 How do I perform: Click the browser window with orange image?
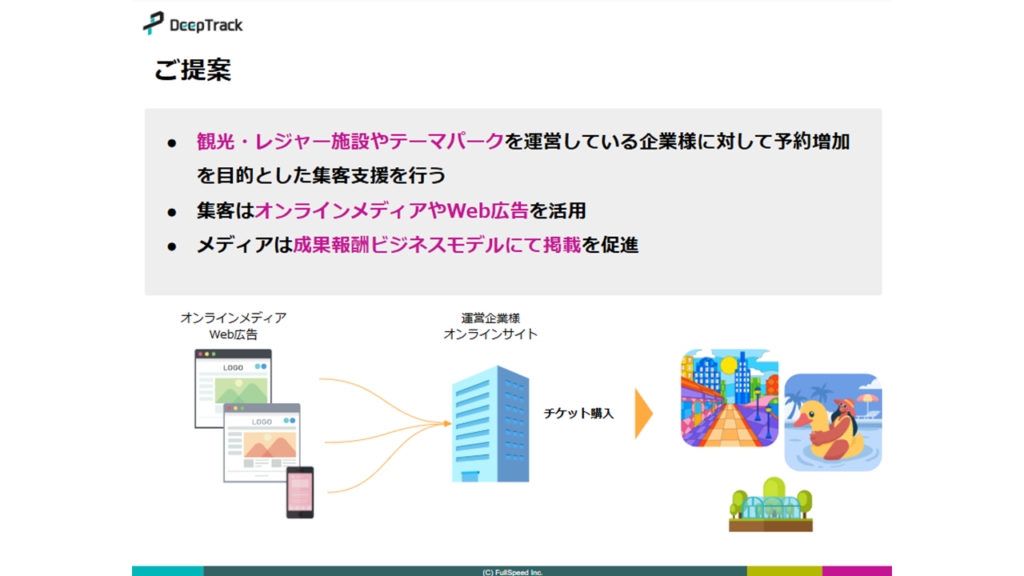click(x=262, y=443)
